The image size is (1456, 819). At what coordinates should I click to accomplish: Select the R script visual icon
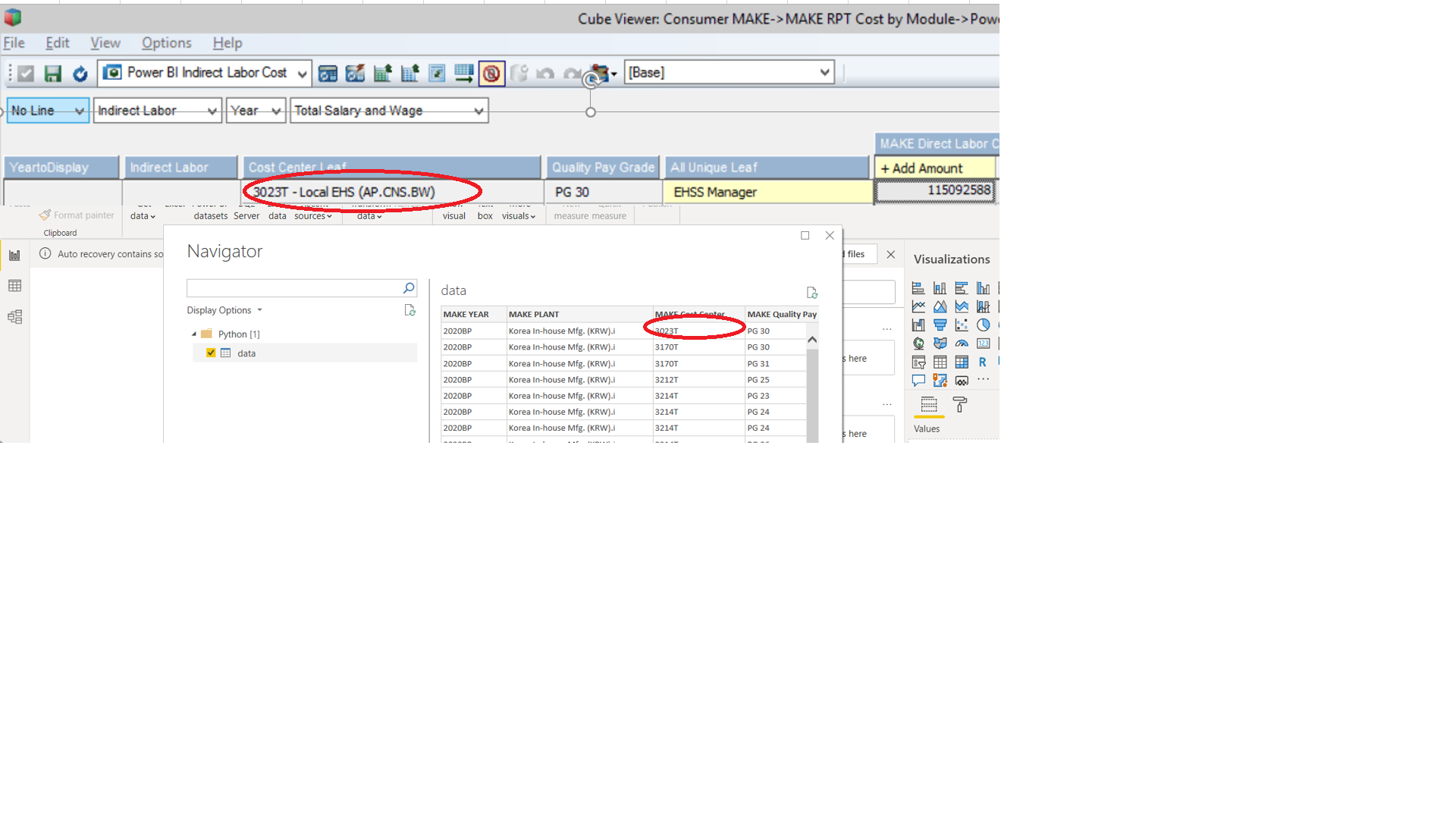click(x=983, y=362)
